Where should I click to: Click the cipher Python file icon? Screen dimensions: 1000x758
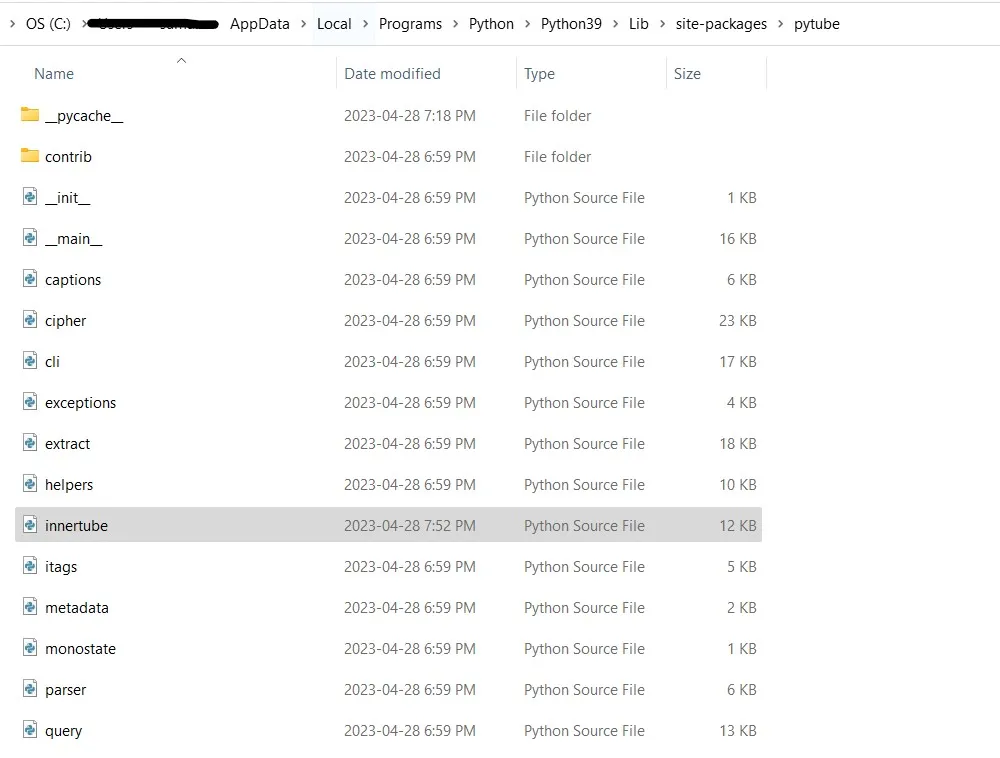tap(30, 319)
